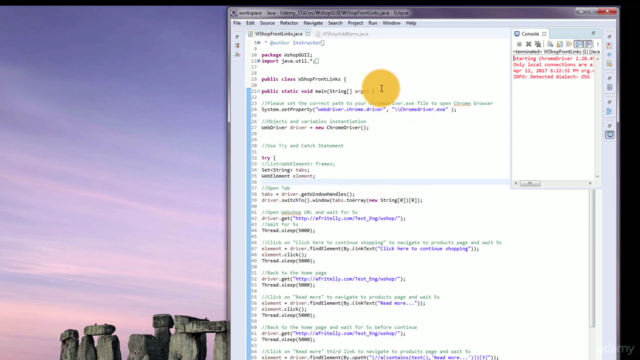640x360 pixels.
Task: Click fourth restore icon in right sidebar
Action: 609,126
